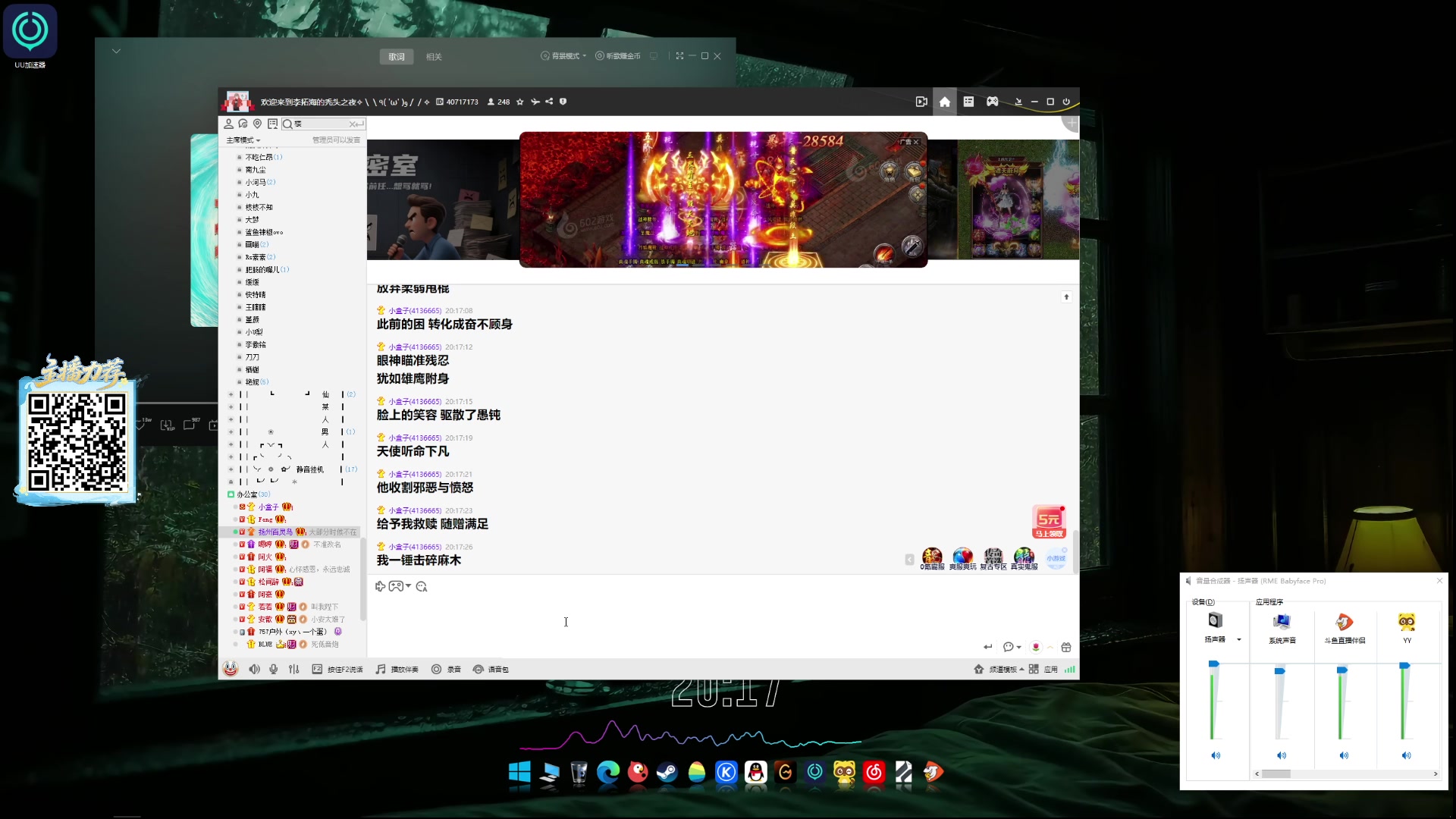Open the list panel icon in YY title bar
The image size is (1456, 819).
click(968, 102)
